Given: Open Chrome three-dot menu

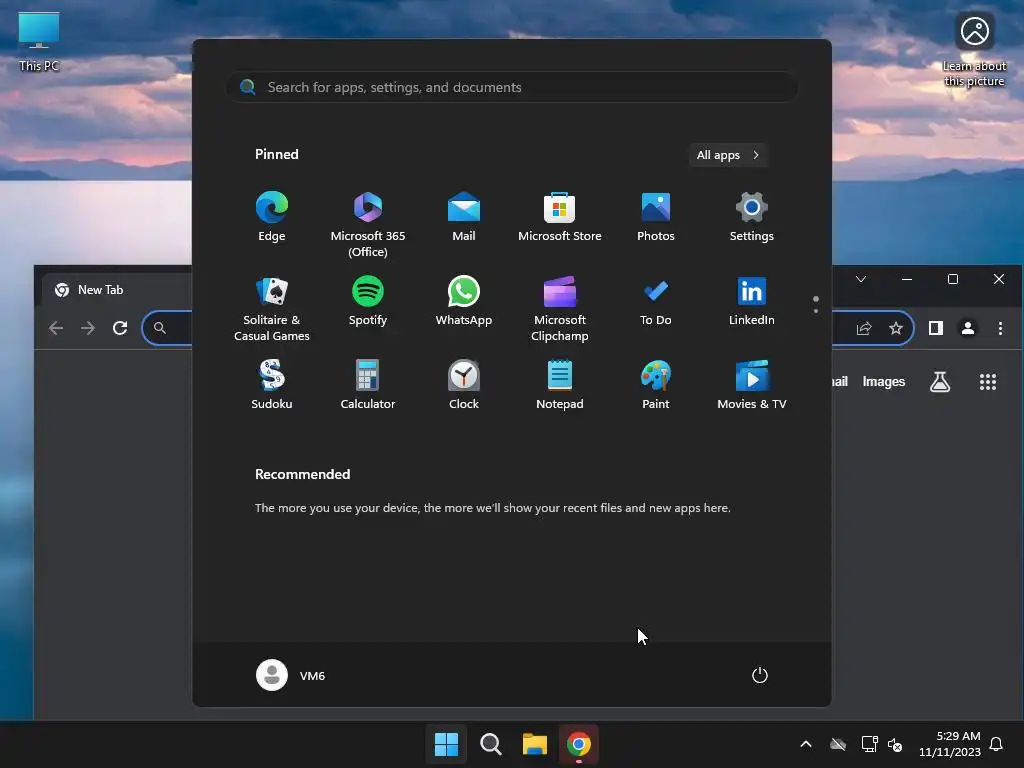Looking at the screenshot, I should click(x=1000, y=328).
